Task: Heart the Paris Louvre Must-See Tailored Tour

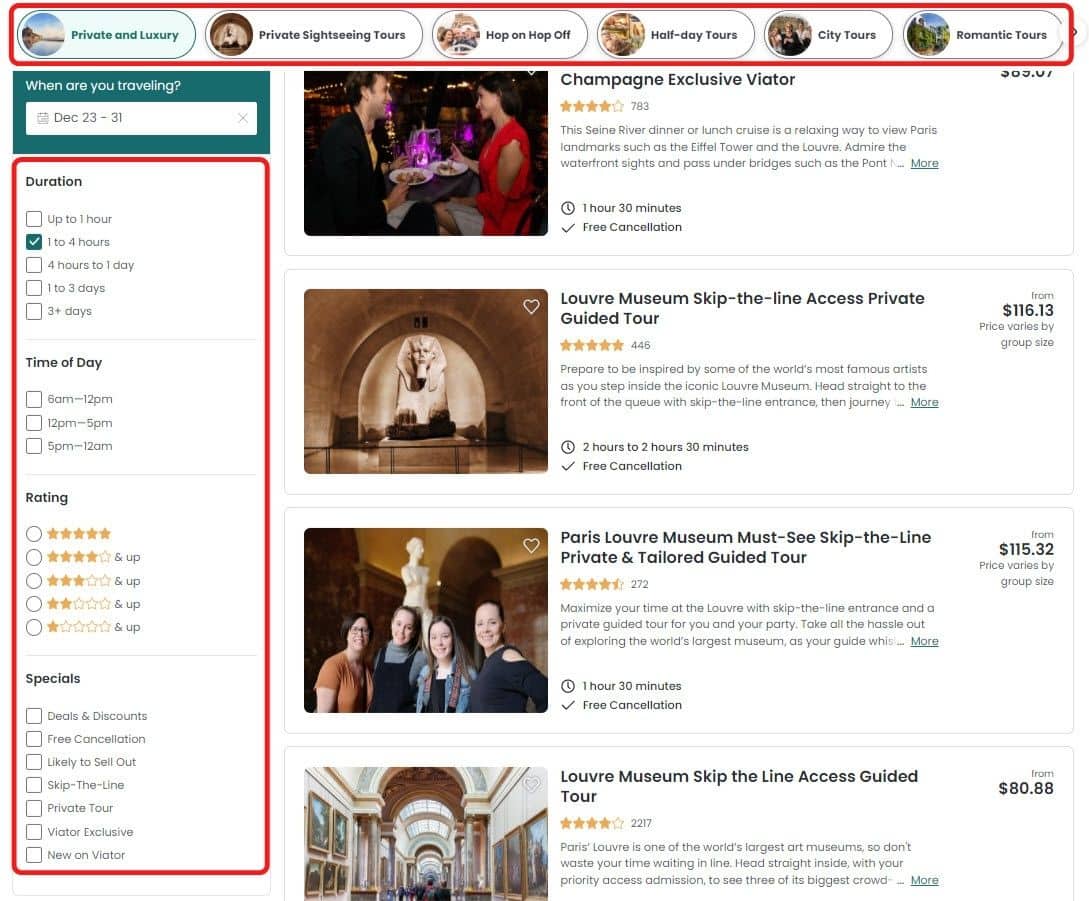Action: (531, 545)
